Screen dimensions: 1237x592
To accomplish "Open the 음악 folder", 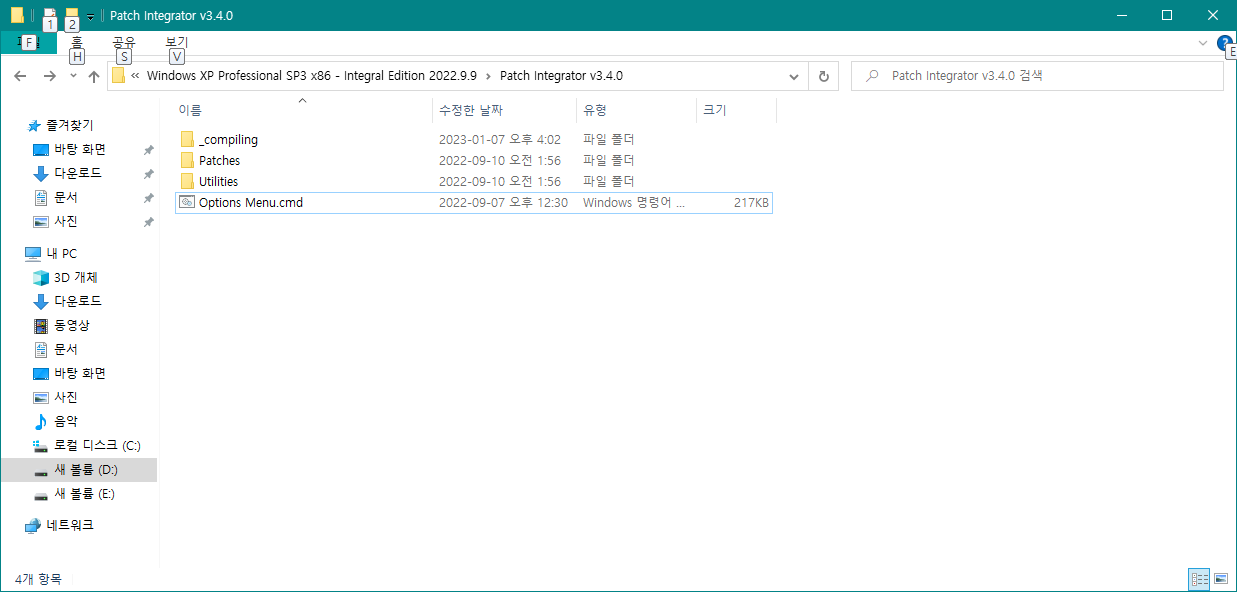I will (66, 421).
